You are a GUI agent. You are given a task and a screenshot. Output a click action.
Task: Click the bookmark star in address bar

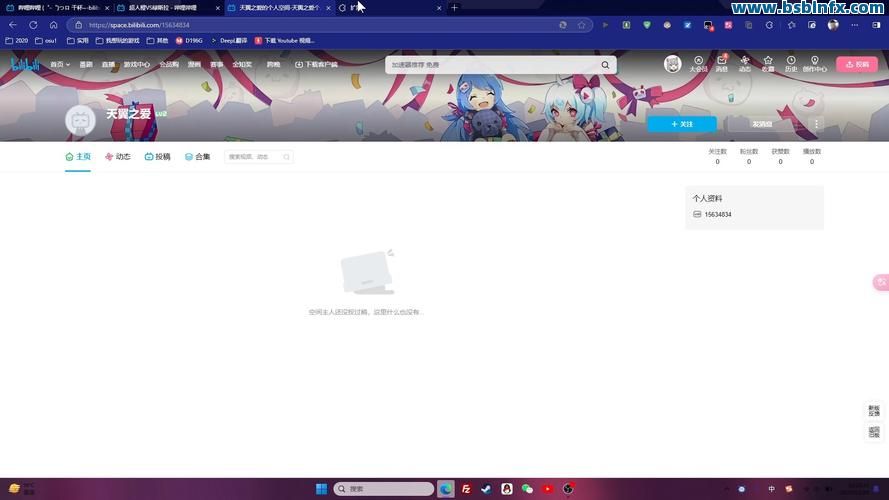(x=581, y=25)
